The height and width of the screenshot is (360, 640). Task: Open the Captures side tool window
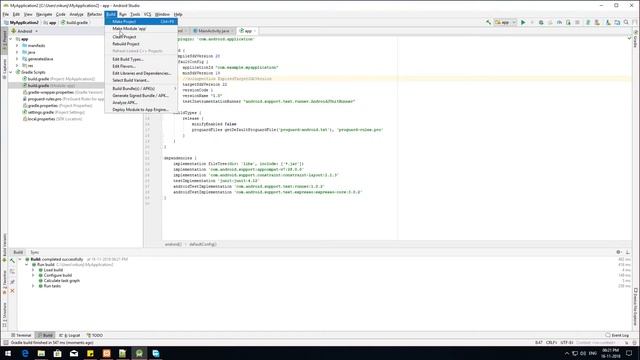pos(4,68)
